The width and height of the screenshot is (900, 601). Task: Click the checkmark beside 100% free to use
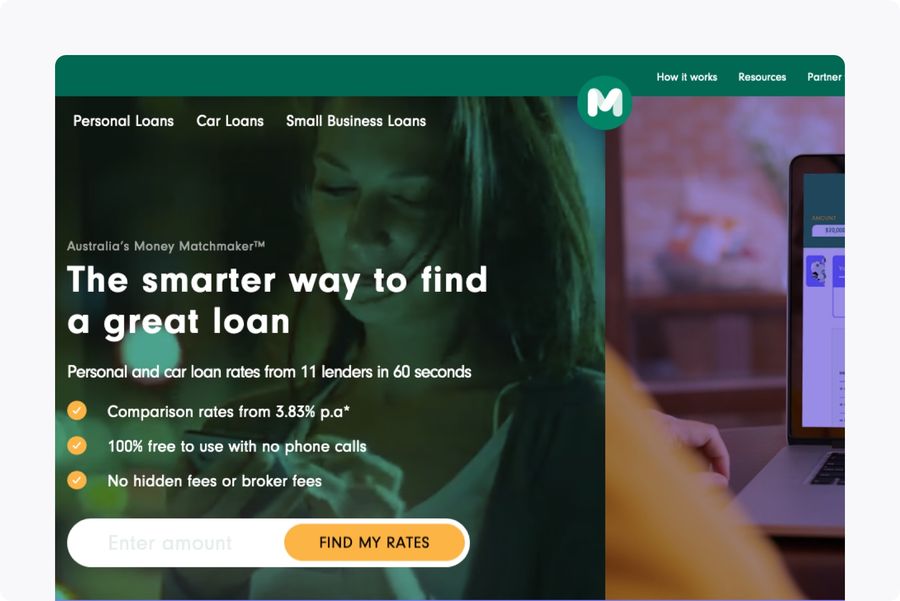(x=77, y=445)
